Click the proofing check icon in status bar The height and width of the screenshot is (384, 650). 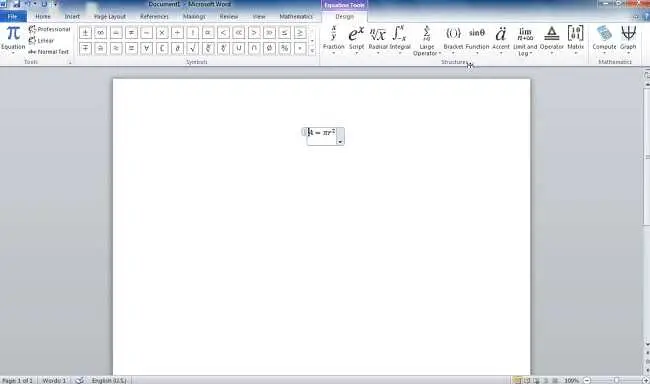80,380
